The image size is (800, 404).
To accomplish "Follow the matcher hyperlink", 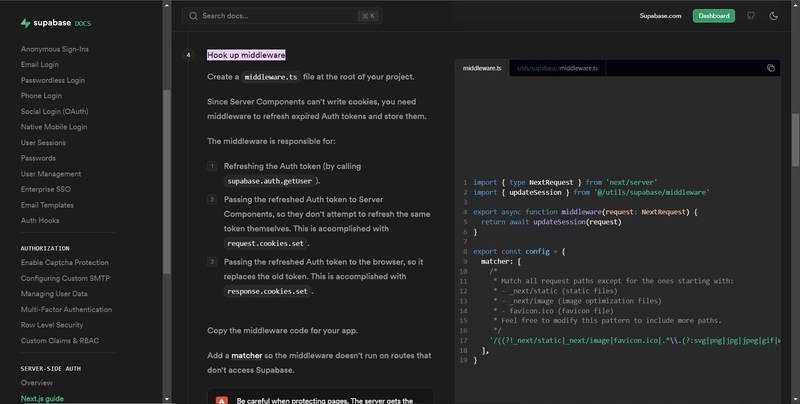I will click(x=246, y=356).
